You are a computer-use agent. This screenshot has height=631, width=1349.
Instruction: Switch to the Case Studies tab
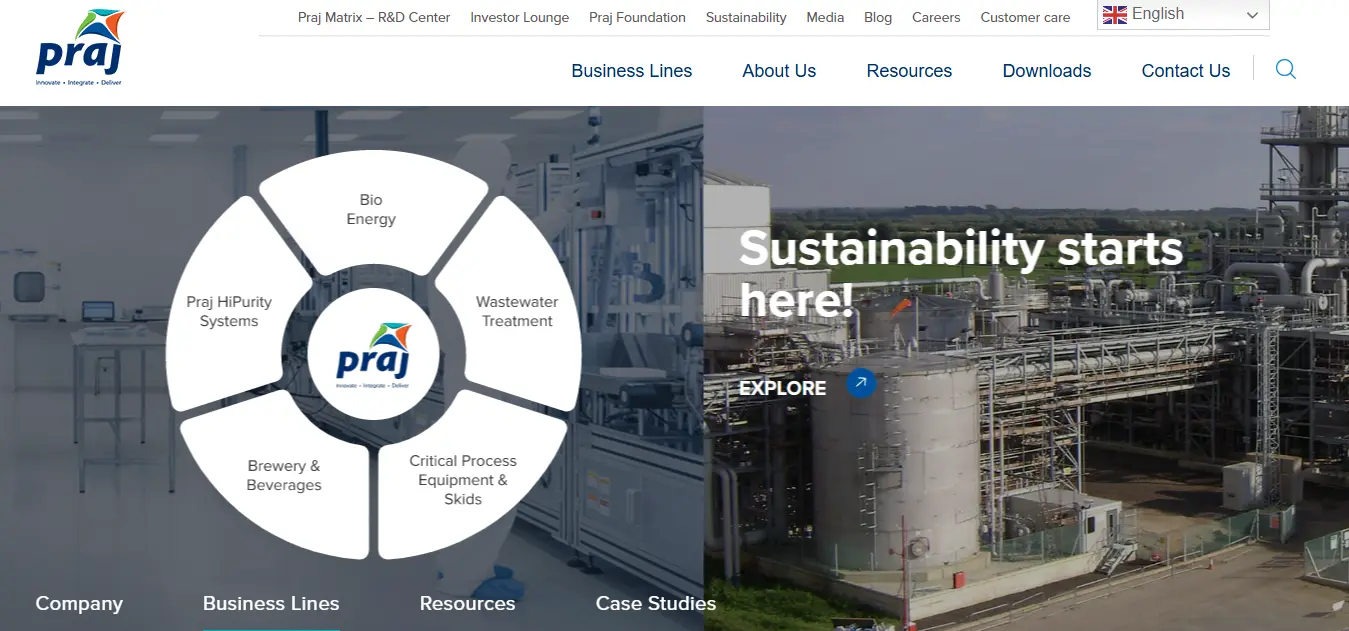click(656, 603)
